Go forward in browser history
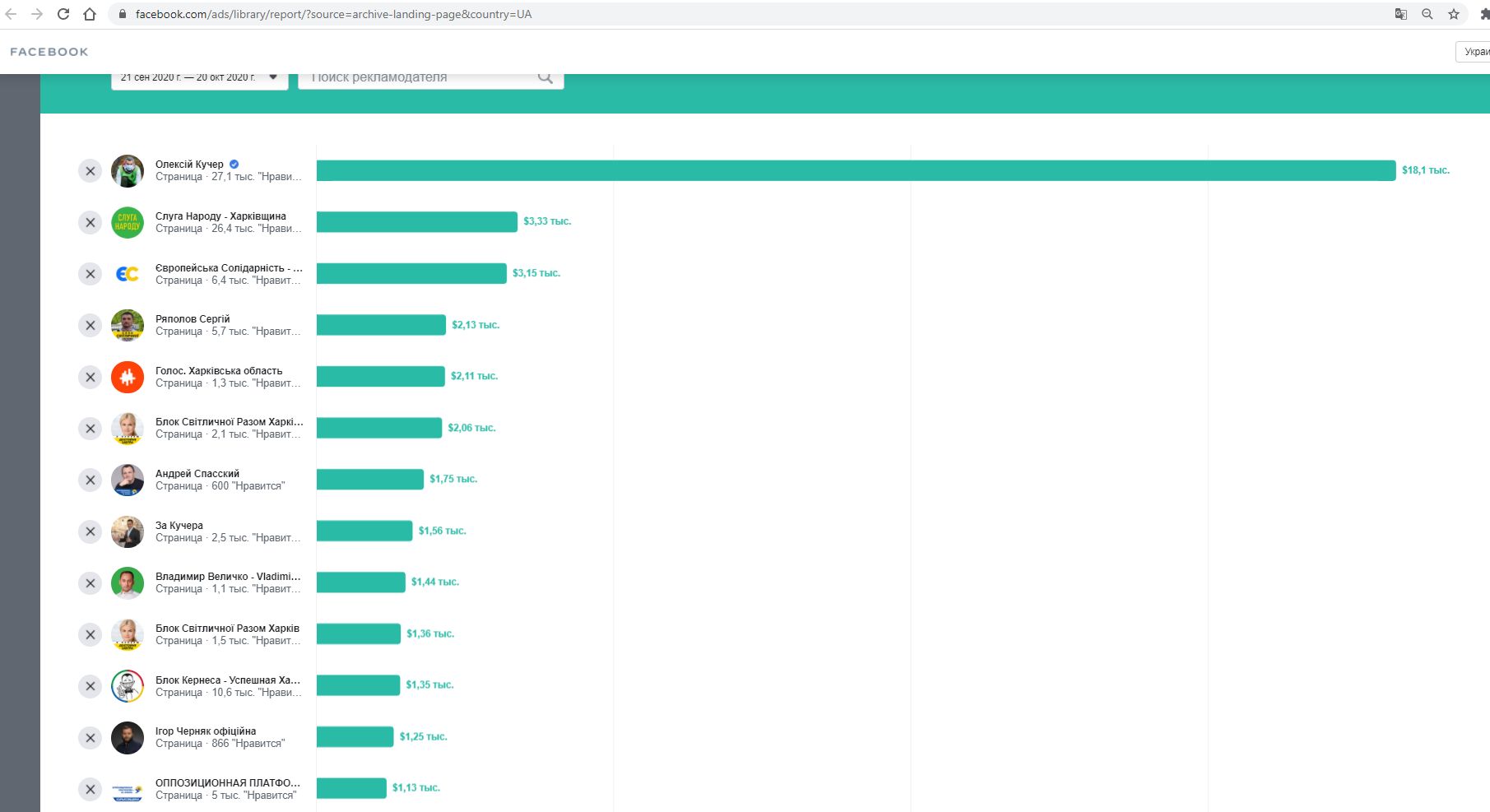This screenshot has width=1490, height=812. pos(37,14)
